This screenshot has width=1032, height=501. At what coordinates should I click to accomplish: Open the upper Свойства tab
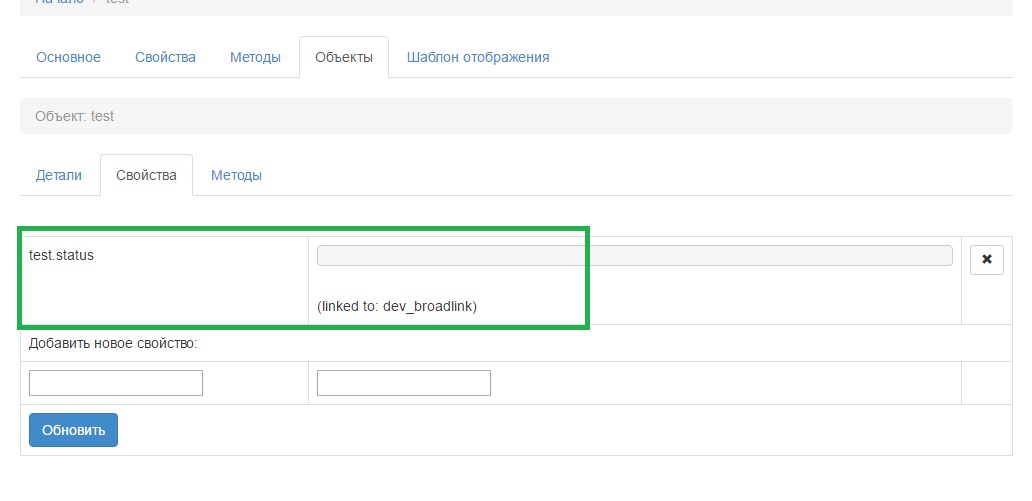pyautogui.click(x=165, y=57)
